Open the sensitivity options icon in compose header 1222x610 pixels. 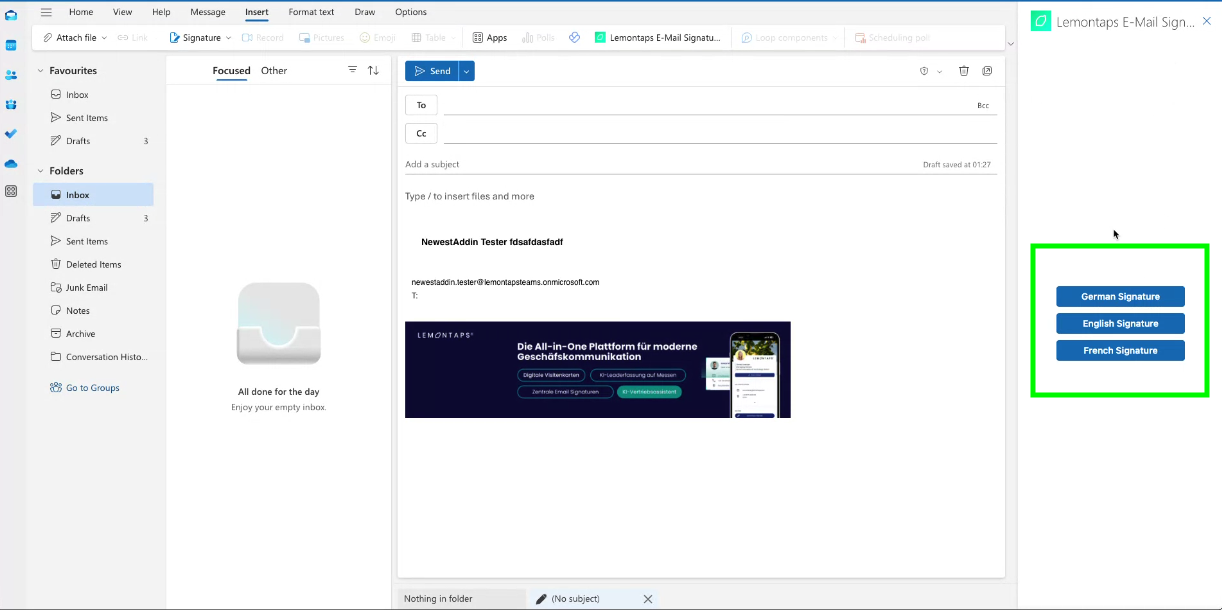point(924,71)
